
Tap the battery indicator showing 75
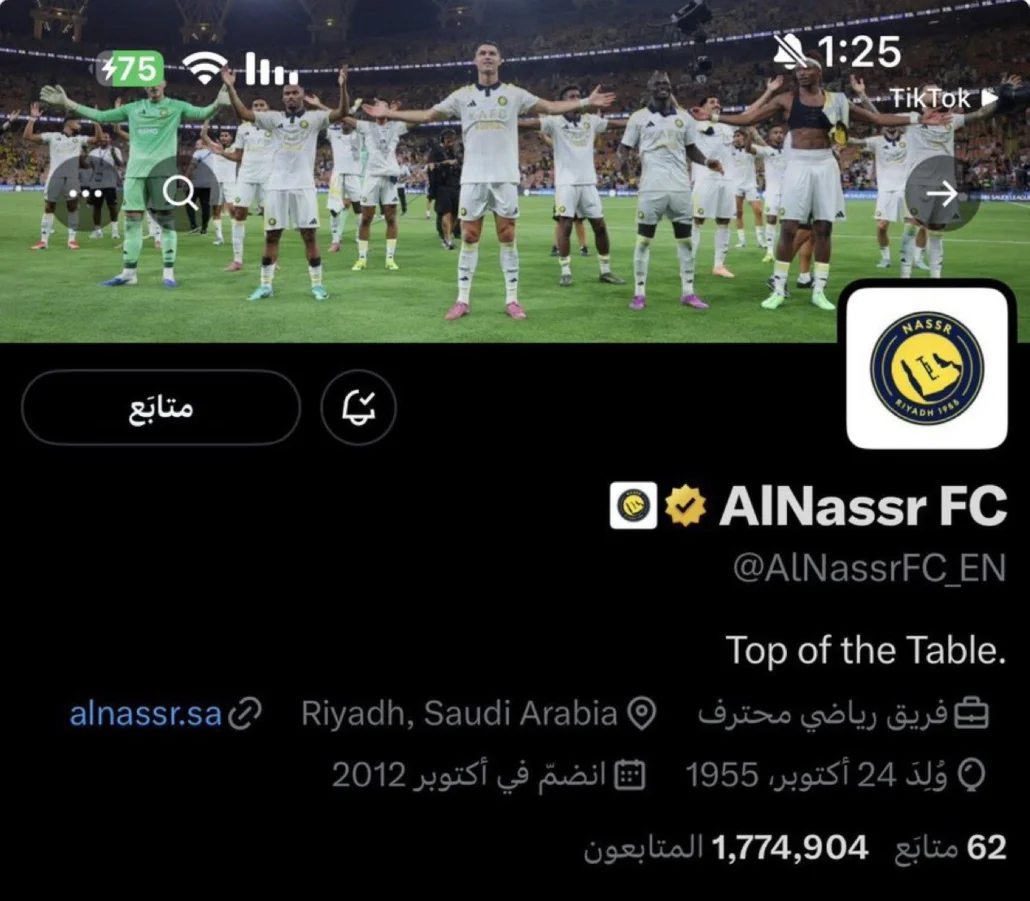tap(131, 68)
